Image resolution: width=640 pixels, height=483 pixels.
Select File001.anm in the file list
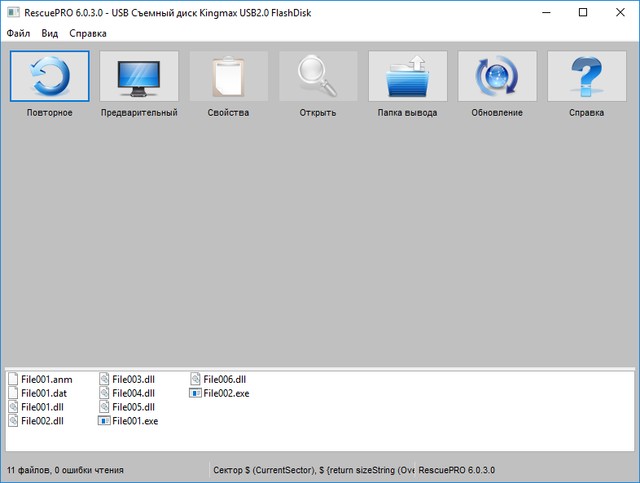point(46,380)
